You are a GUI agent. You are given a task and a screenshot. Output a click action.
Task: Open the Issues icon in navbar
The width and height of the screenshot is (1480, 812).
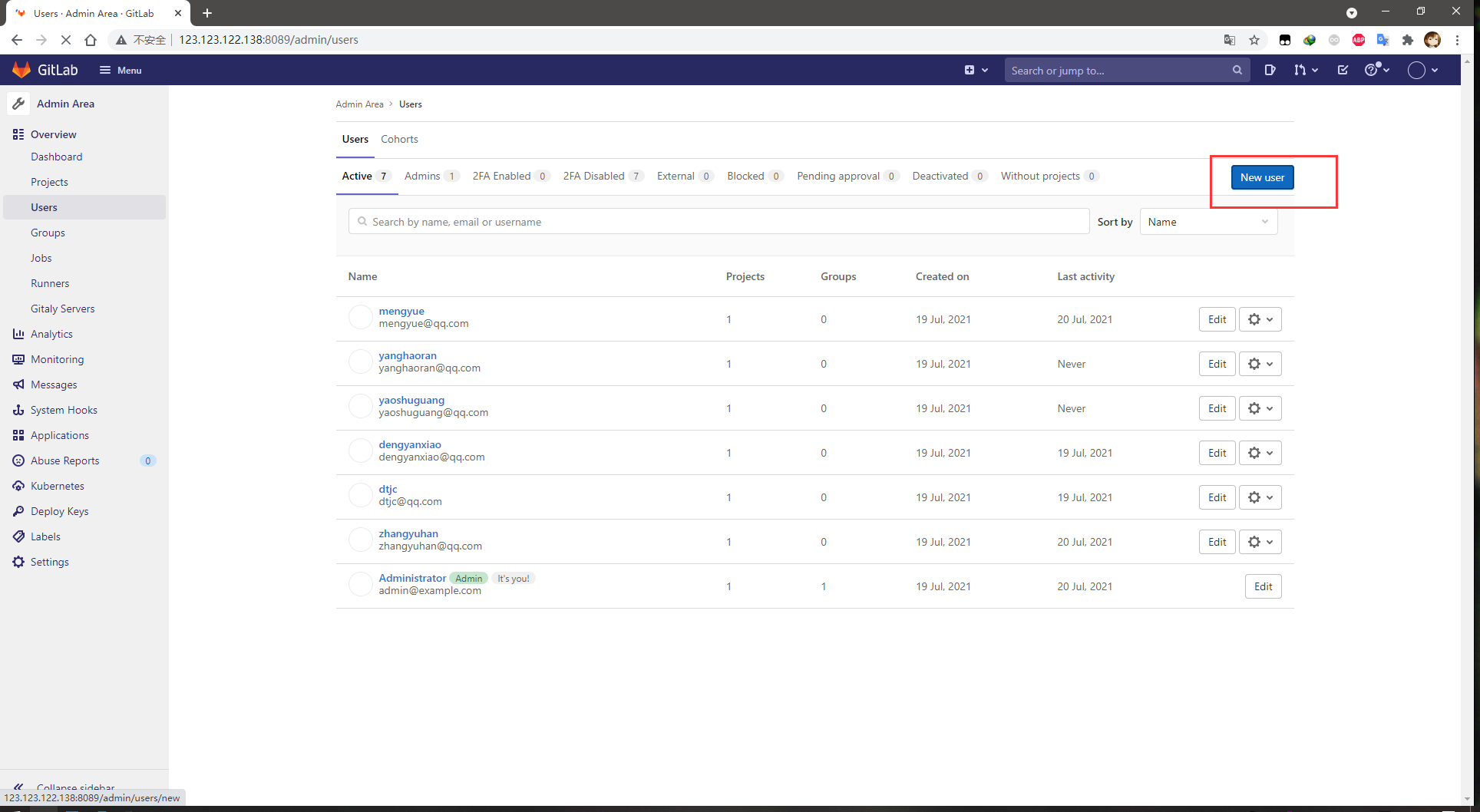pyautogui.click(x=1270, y=70)
